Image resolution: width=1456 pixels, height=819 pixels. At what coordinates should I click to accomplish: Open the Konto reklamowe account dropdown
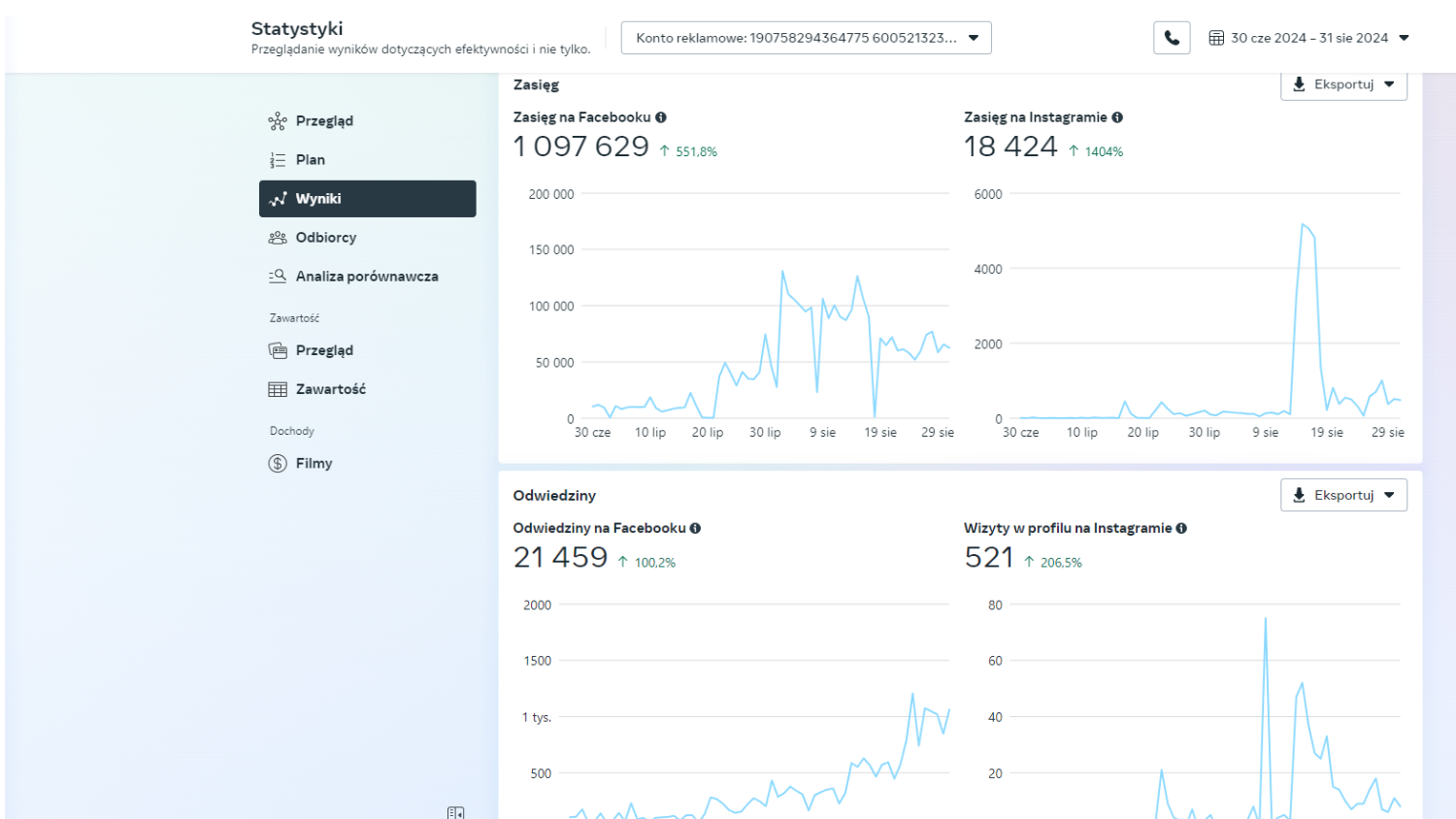[x=806, y=38]
